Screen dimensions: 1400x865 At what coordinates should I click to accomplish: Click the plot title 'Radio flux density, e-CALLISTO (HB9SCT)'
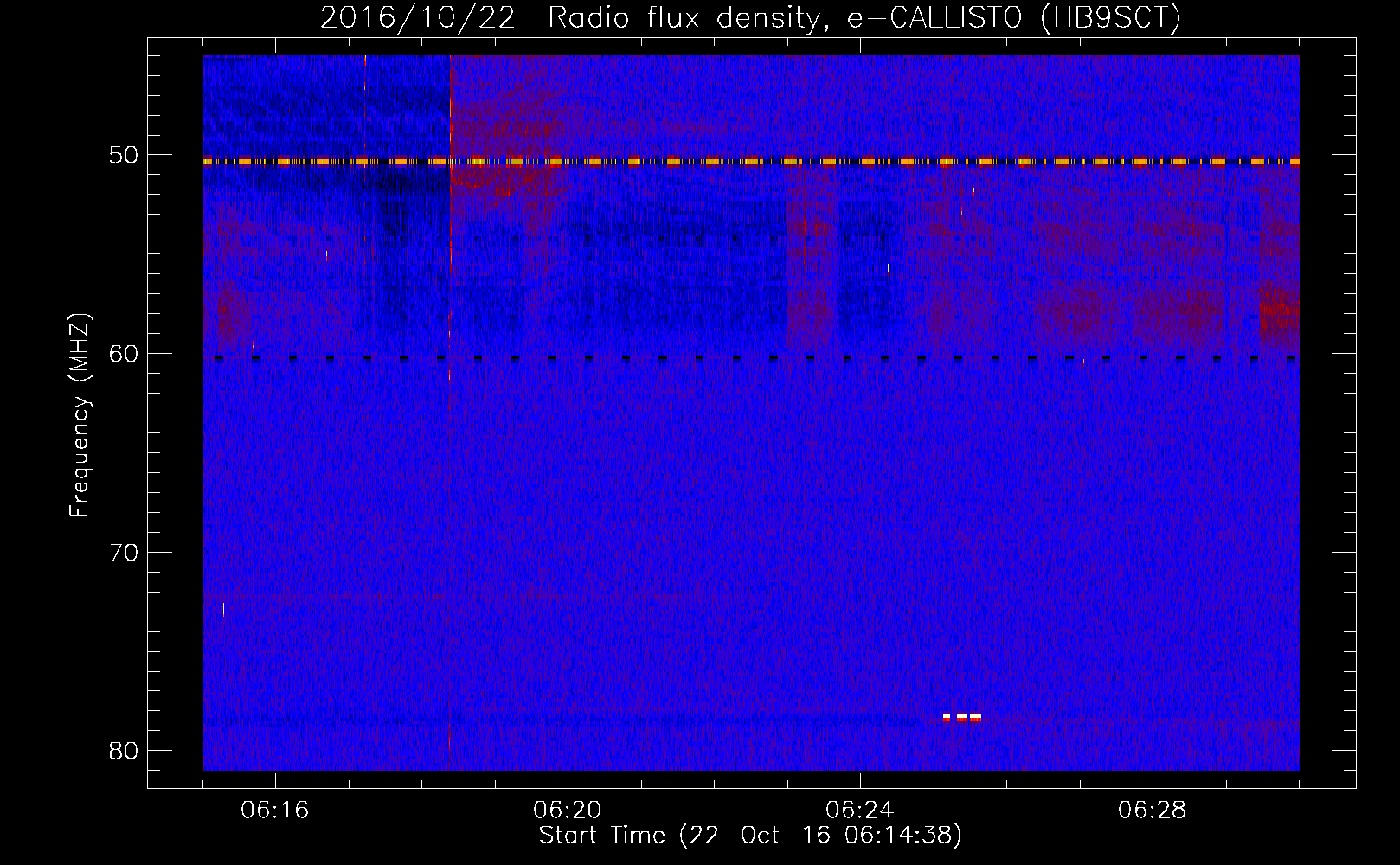864,18
